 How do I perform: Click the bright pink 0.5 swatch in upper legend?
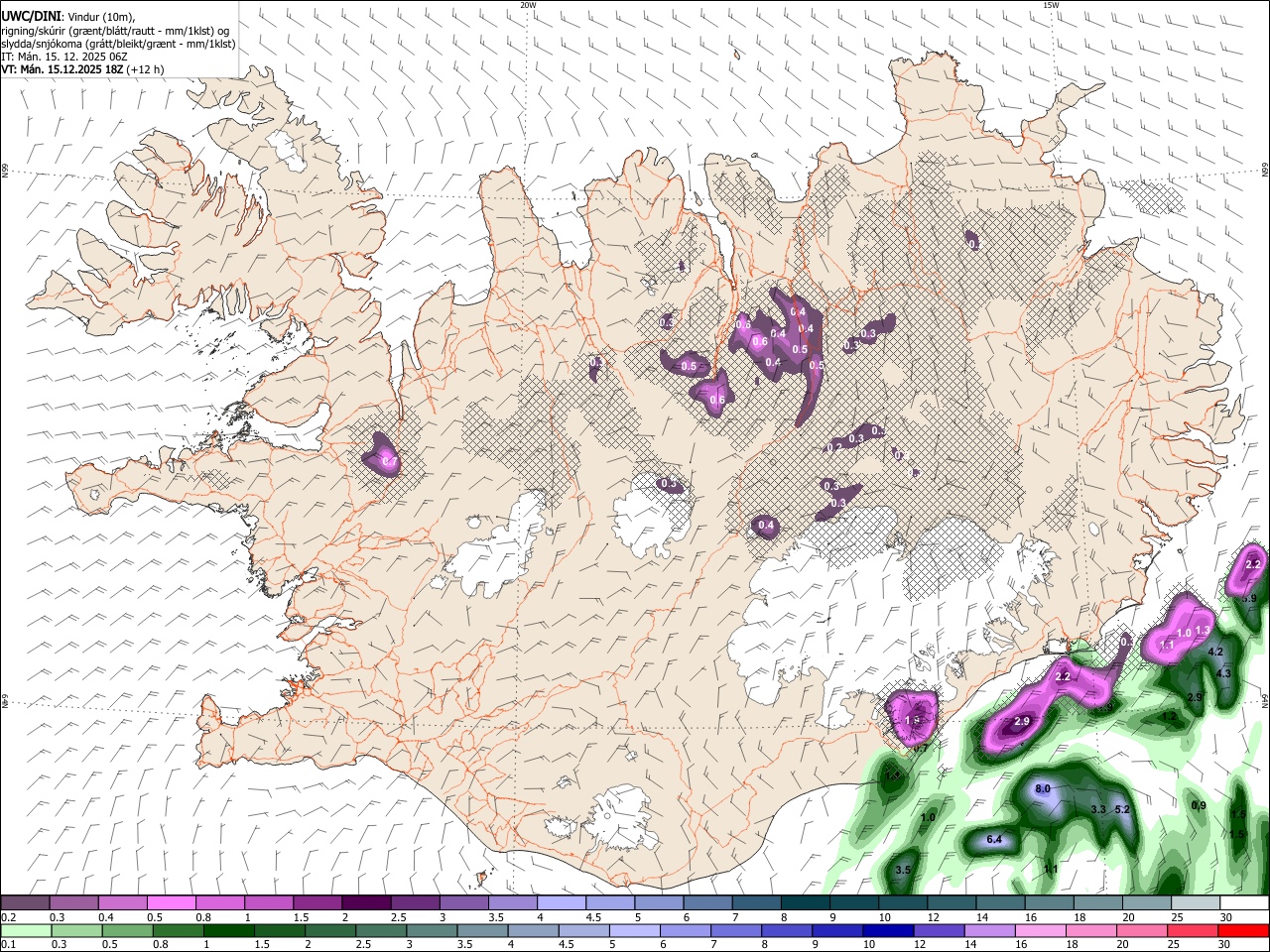coord(171,903)
